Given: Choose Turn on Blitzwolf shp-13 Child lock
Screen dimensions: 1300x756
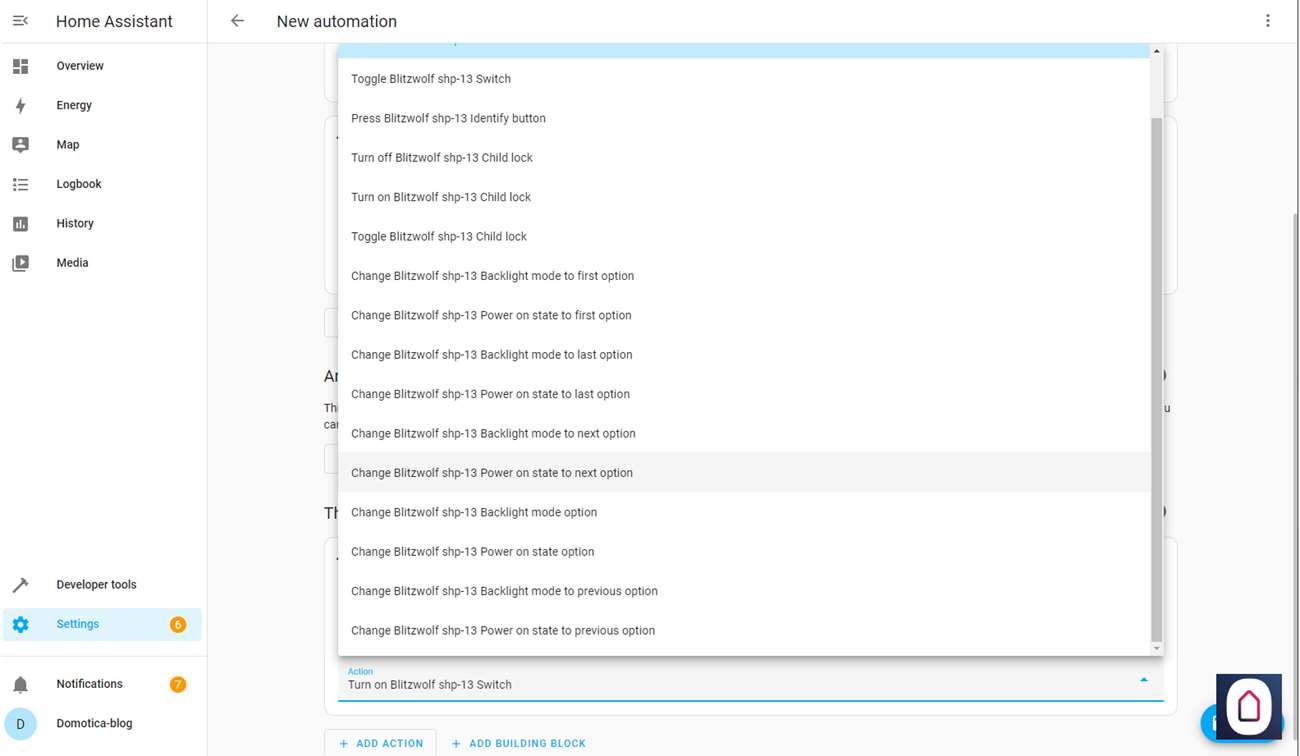Looking at the screenshot, I should tap(441, 197).
